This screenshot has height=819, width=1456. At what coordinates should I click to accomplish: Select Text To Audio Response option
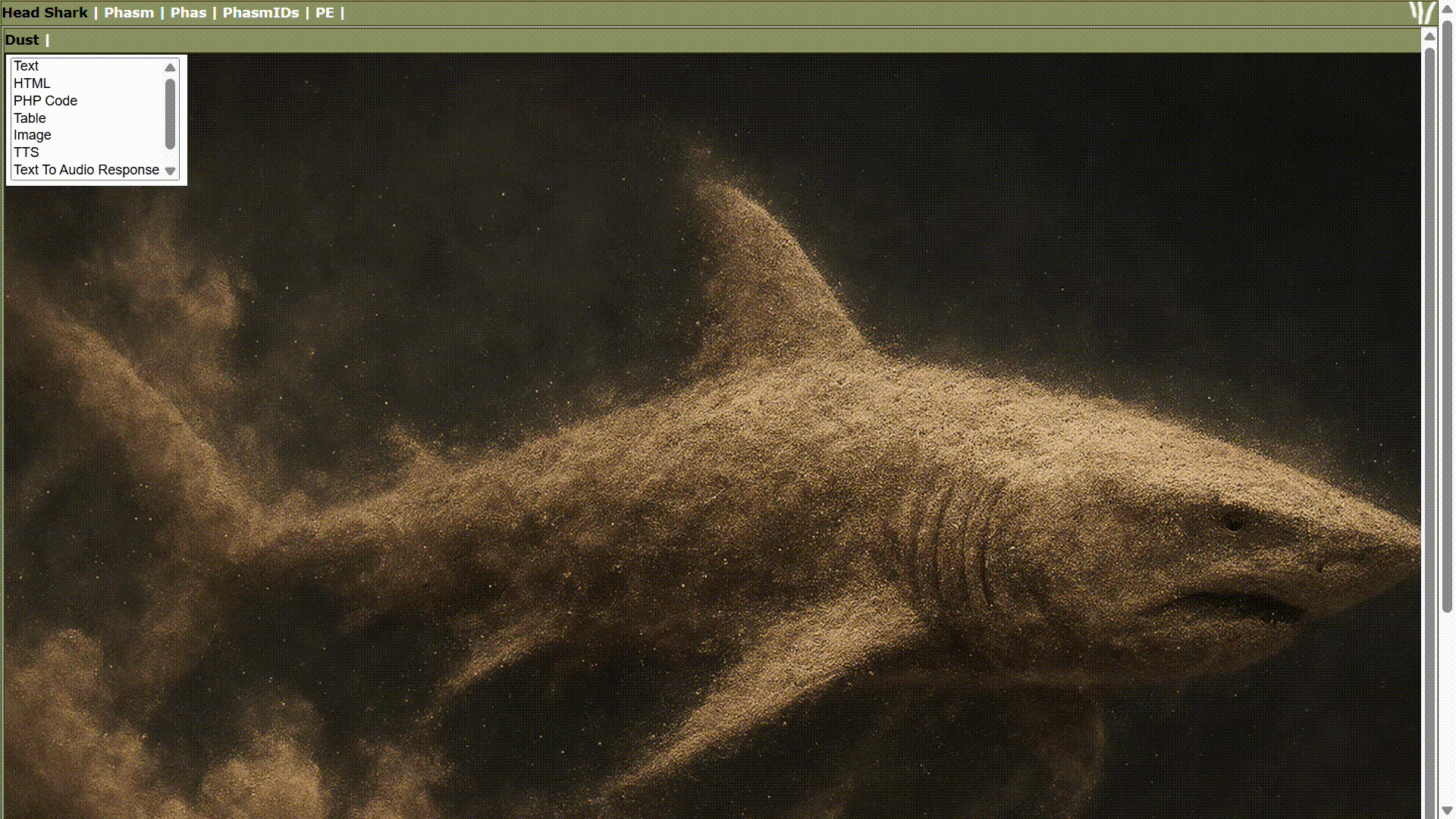point(85,169)
